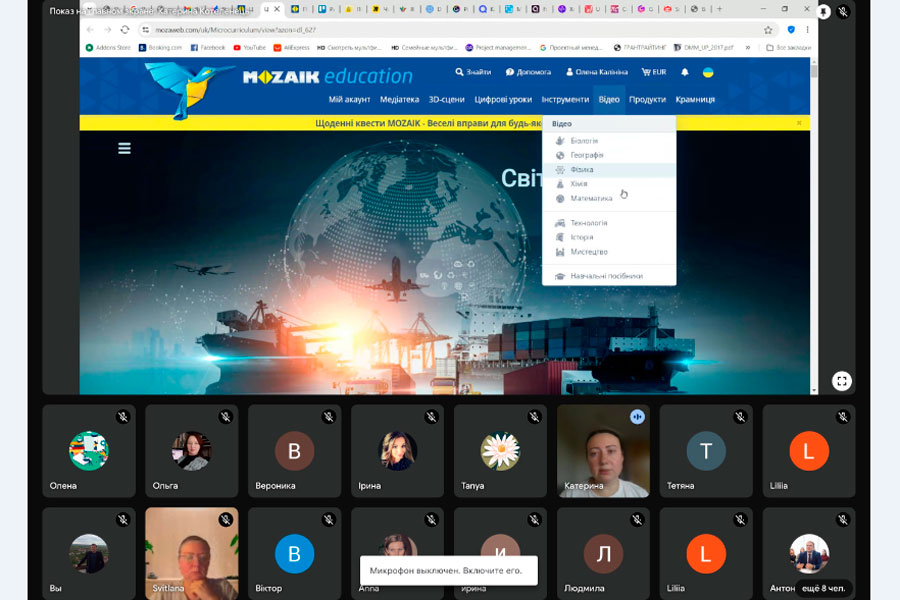Toggle fullscreen for the shared screen
Screen dimensions: 900x600
(x=841, y=381)
